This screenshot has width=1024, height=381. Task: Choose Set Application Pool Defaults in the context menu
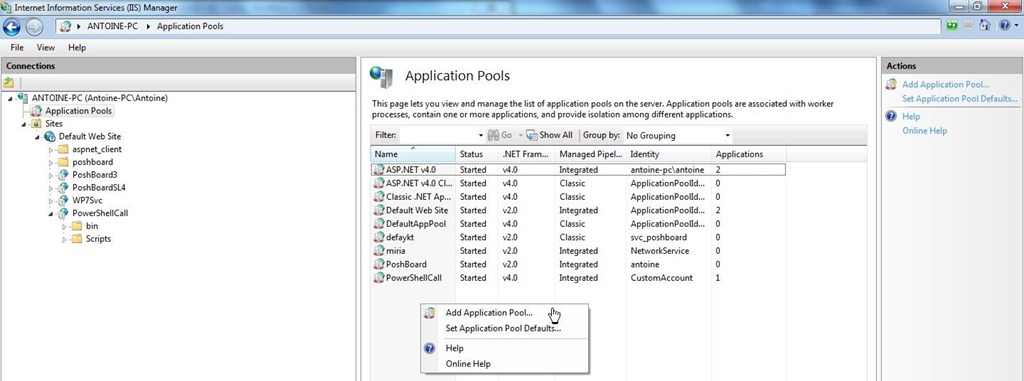pos(504,329)
